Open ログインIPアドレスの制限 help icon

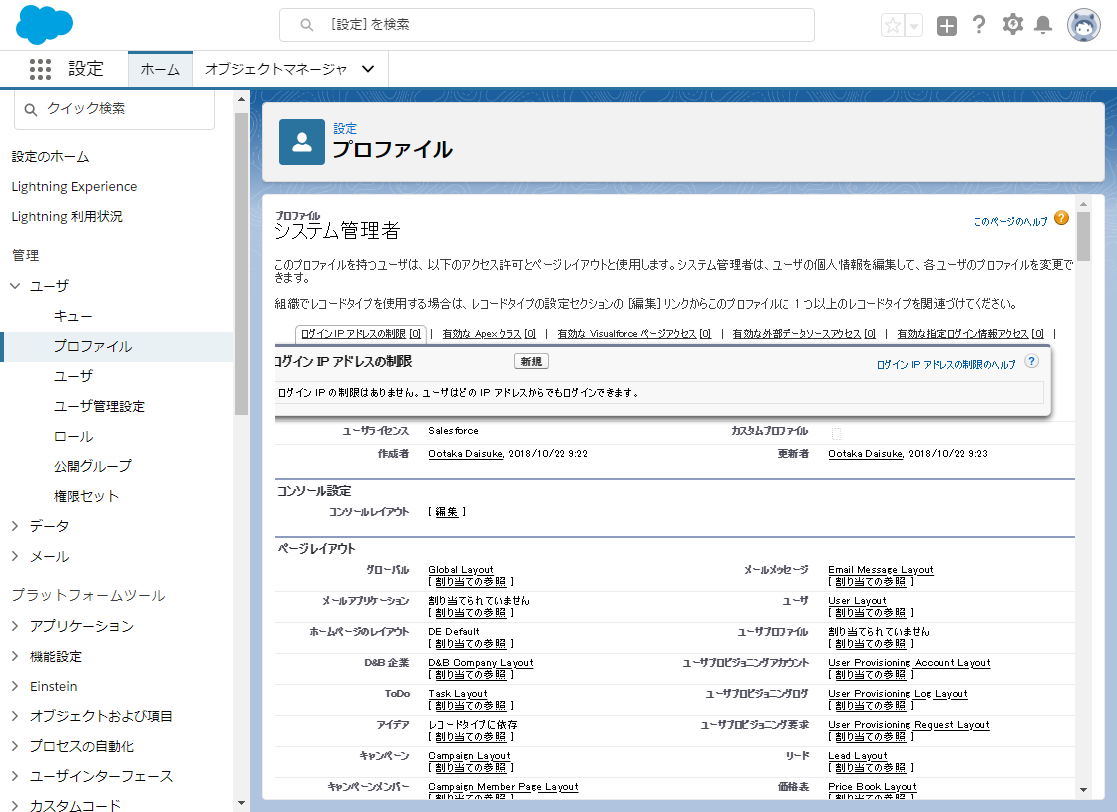coord(1030,363)
